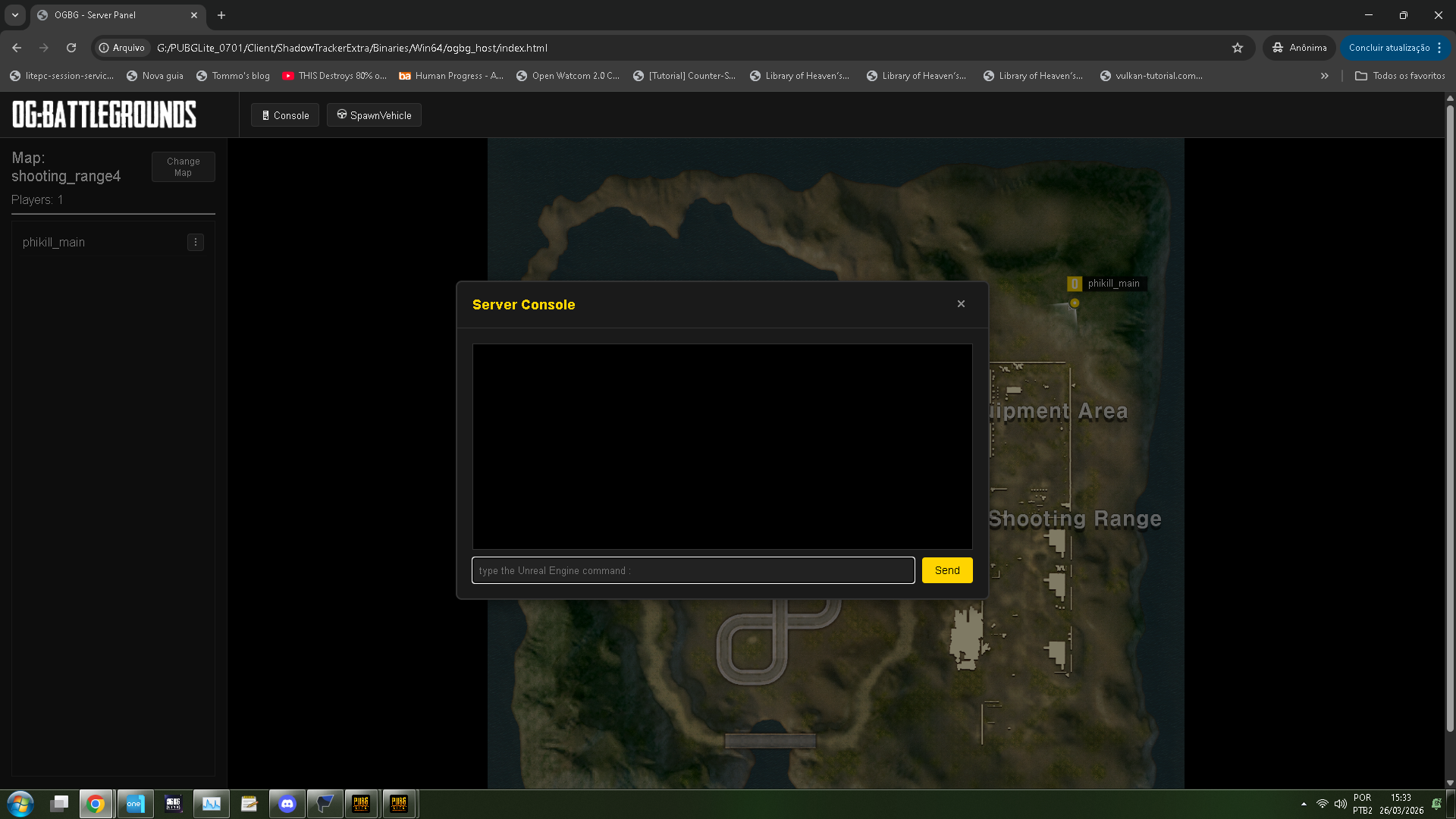Viewport: 1456px width, 819px height.
Task: Open the Wi-Fi network tray icon
Action: tap(1322, 804)
